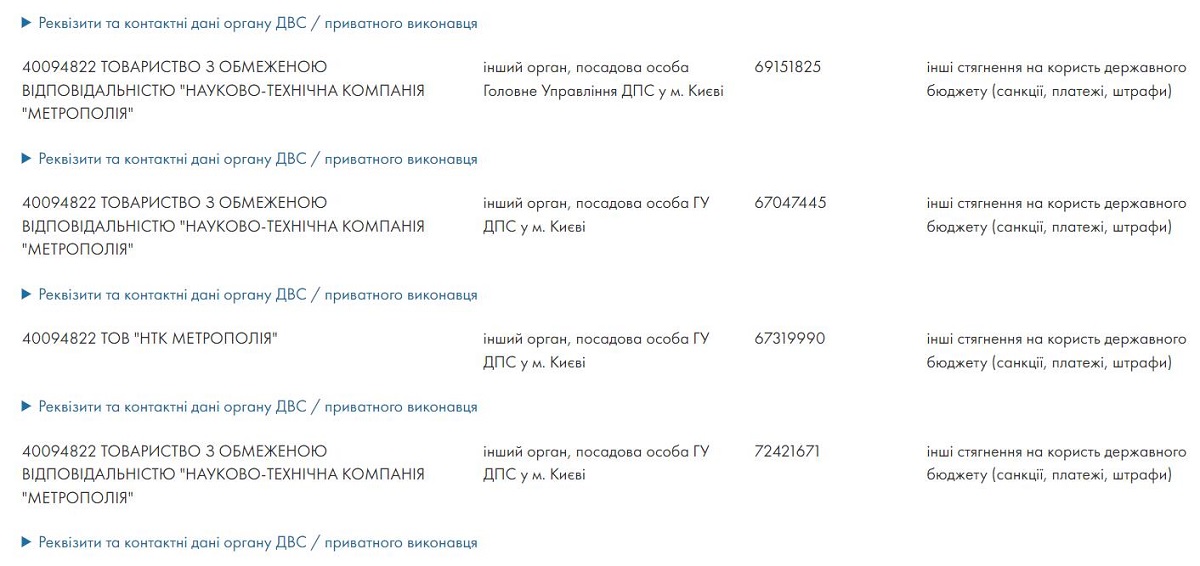The width and height of the screenshot is (1200, 566).
Task: Select enforcement number 72421671
Action: point(787,451)
